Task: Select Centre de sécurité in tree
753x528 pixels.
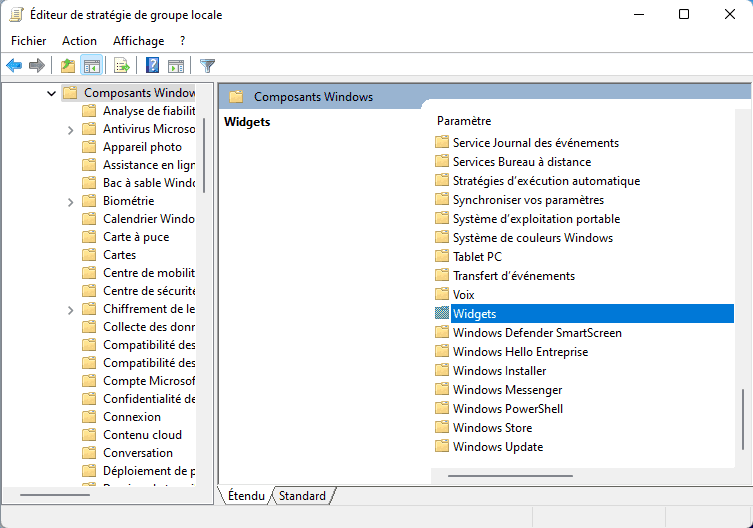Action: point(149,291)
